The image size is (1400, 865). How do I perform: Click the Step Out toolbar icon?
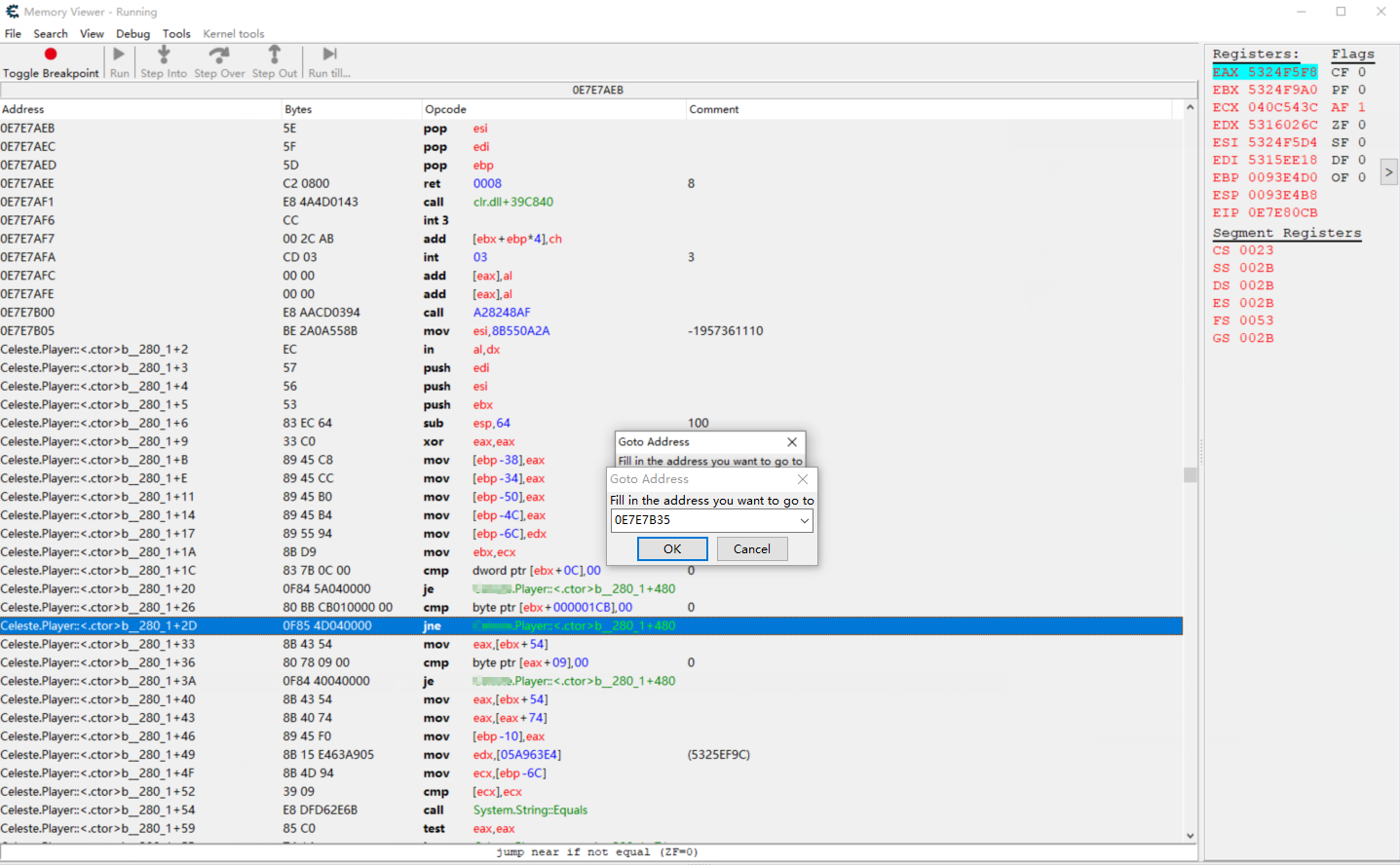[x=275, y=55]
